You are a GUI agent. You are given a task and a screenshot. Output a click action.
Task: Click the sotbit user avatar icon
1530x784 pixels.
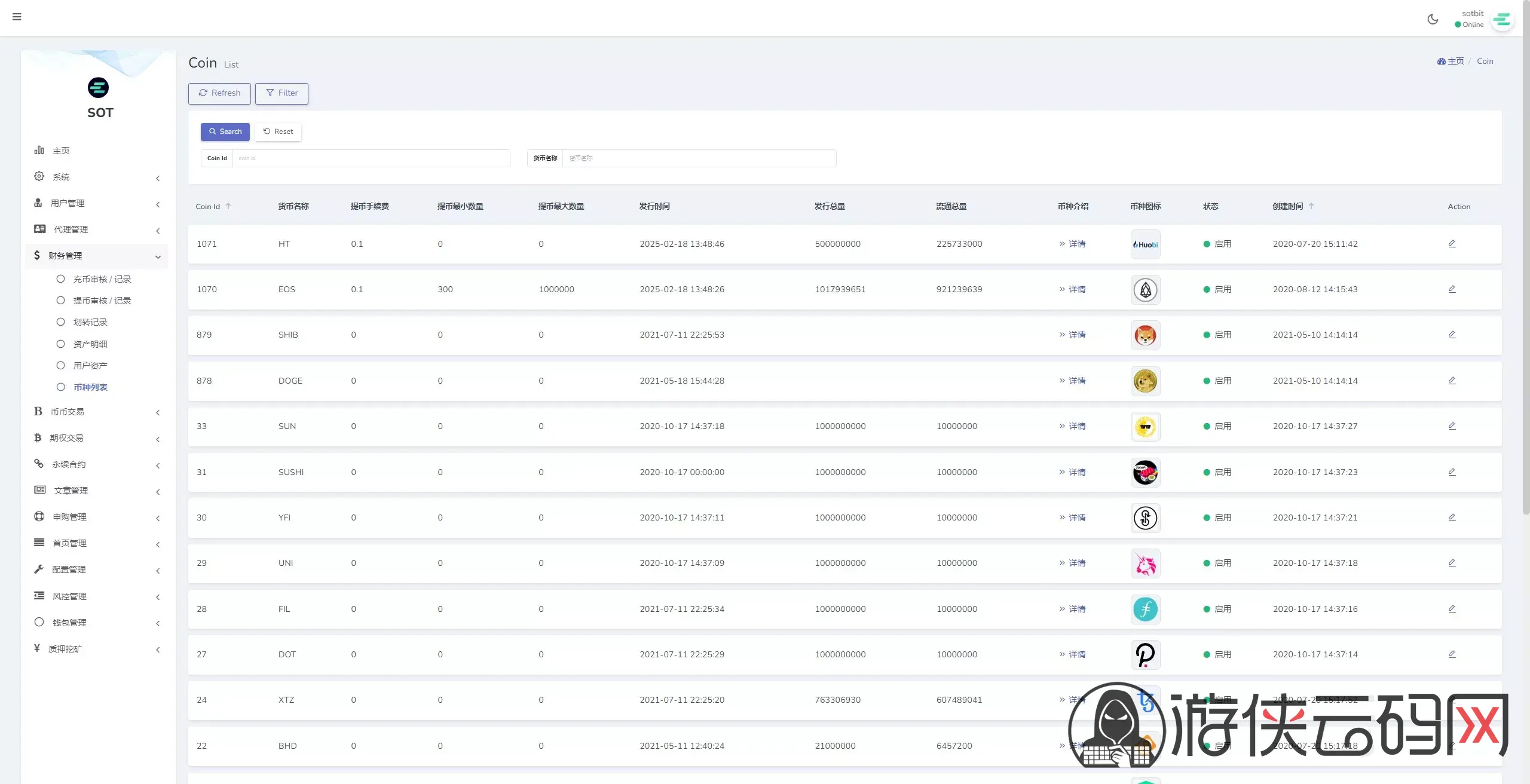coord(1502,20)
